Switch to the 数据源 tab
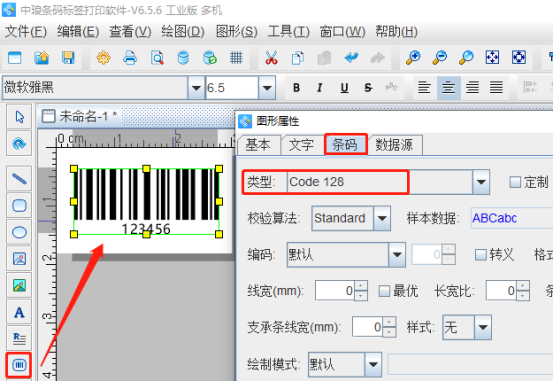The image size is (554, 381). point(394,145)
